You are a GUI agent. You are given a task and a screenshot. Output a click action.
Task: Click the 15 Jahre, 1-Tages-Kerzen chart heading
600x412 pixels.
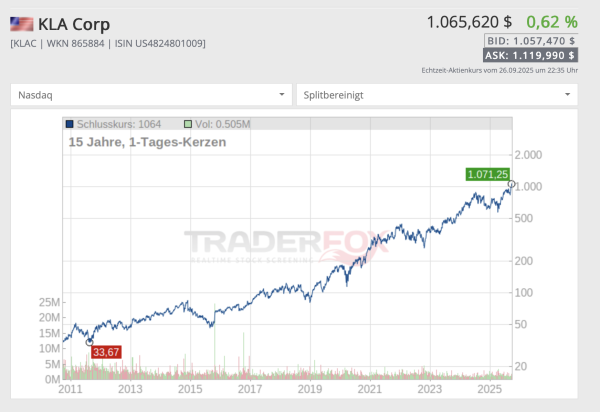(x=147, y=142)
